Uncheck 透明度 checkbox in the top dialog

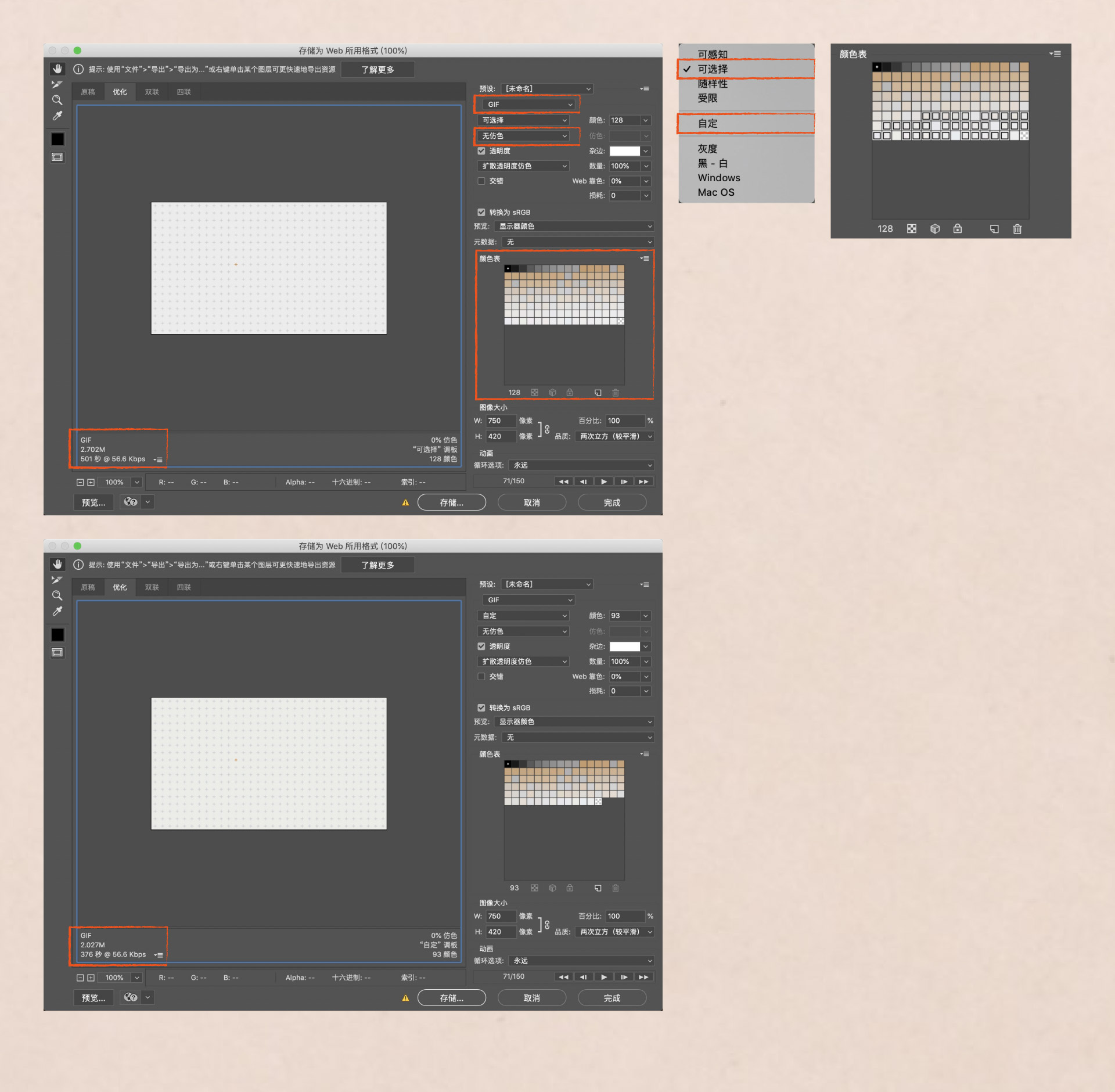pos(481,151)
